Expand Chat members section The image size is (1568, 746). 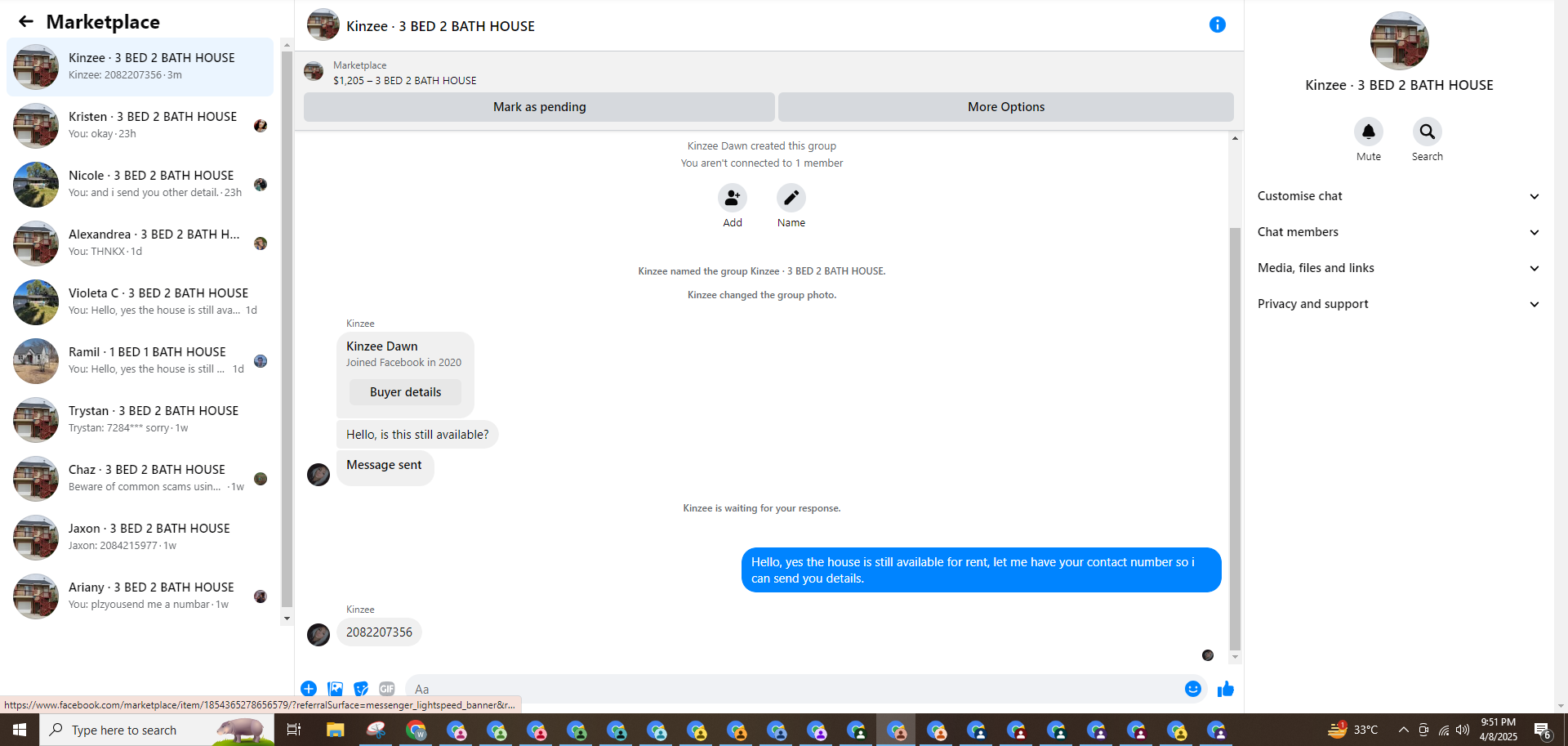coord(1398,232)
